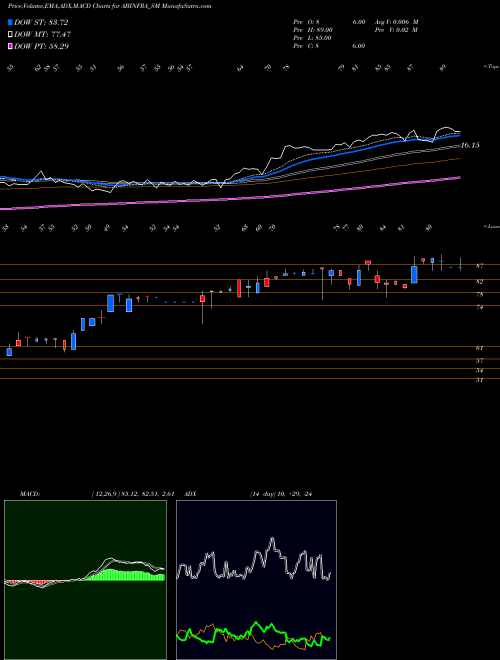Click the white DOW MT legend swatch
This screenshot has height=660, width=500.
coord(10,34)
